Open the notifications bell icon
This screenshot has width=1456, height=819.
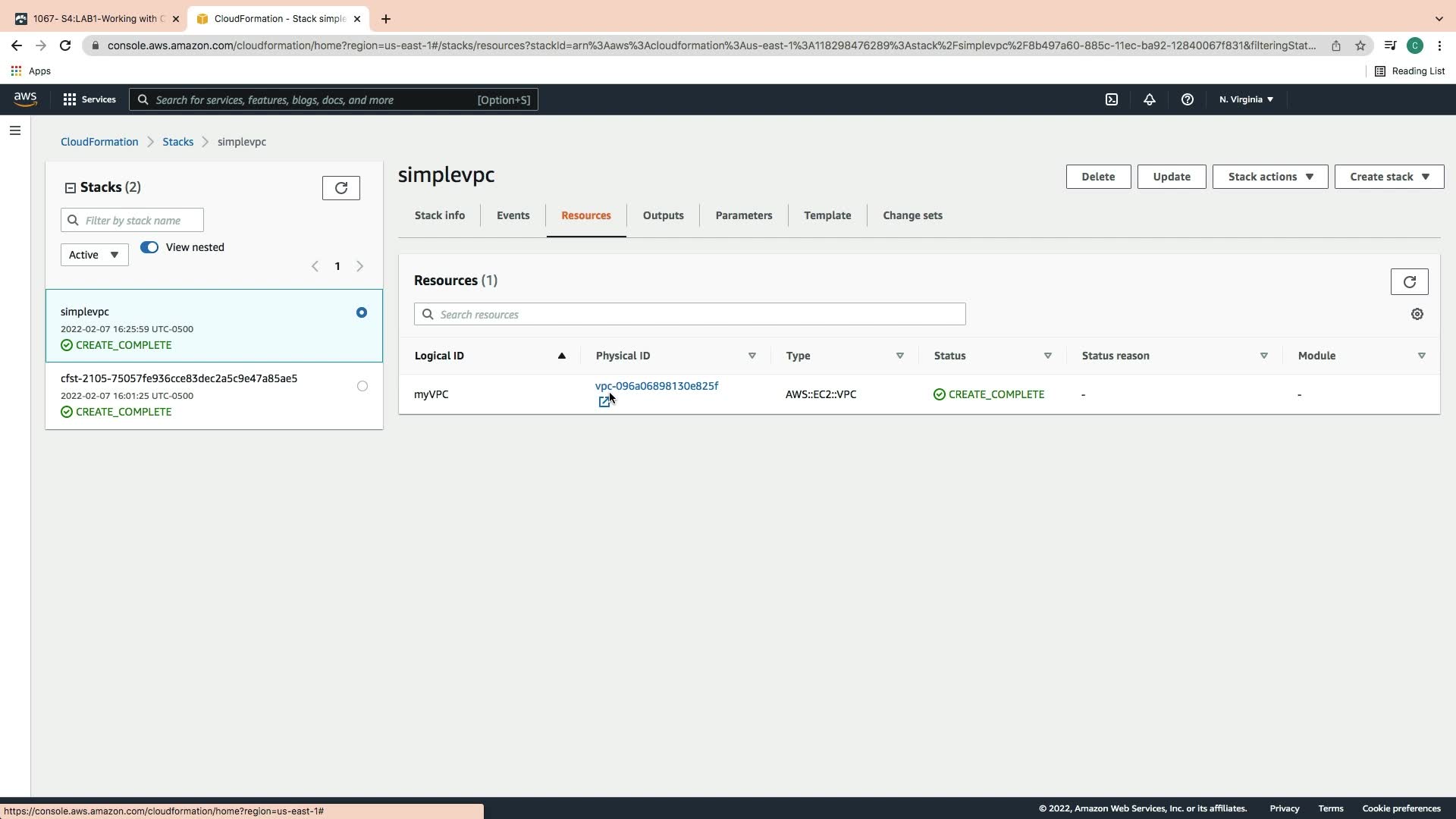point(1150,99)
